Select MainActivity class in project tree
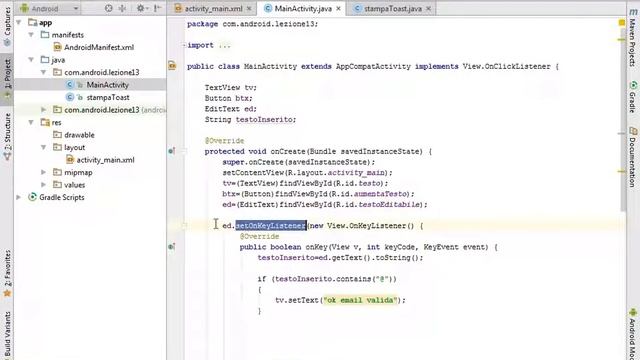The image size is (640, 360). pyautogui.click(x=107, y=85)
